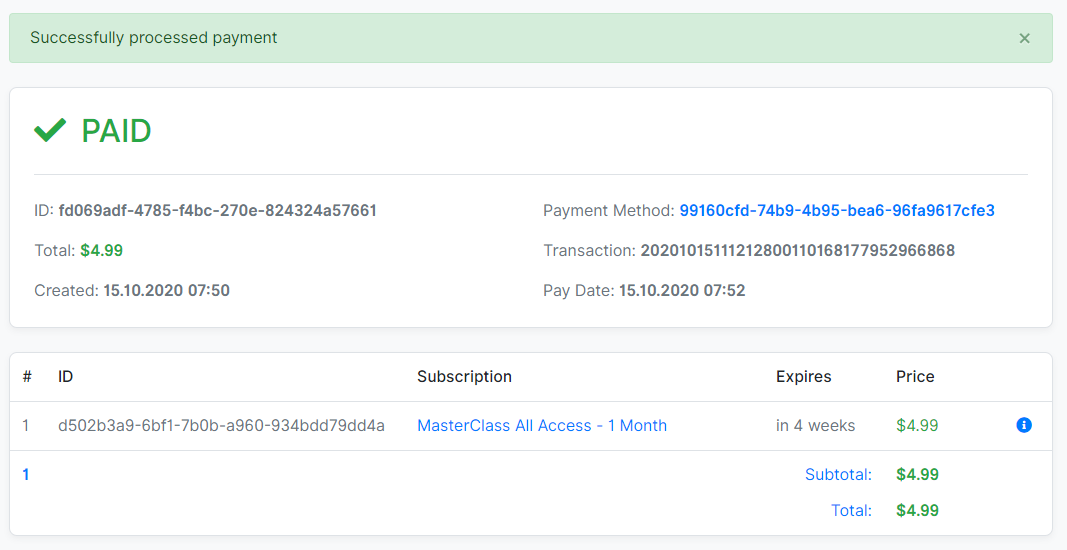
Task: Click the Price column header
Action: tap(914, 377)
